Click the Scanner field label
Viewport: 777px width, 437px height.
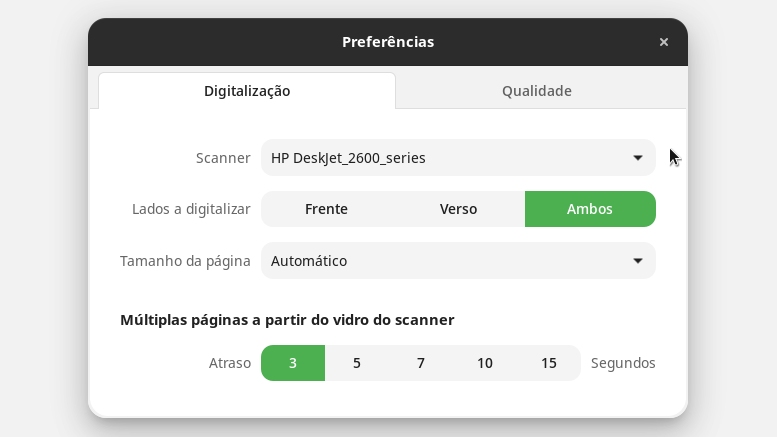pyautogui.click(x=223, y=158)
